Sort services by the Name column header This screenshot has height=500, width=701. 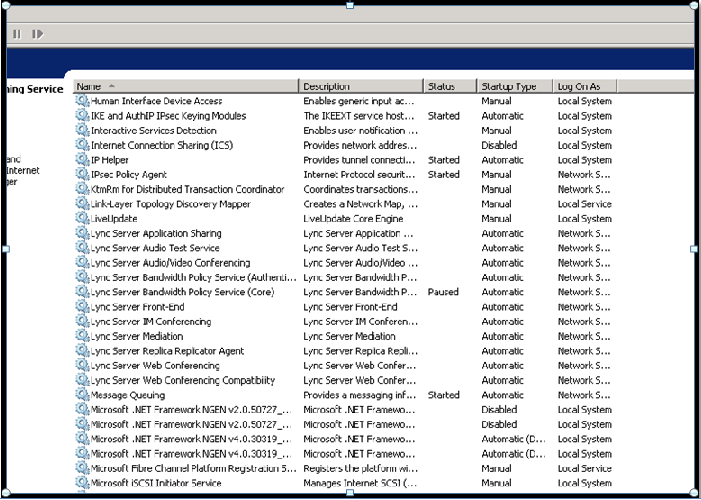[186, 86]
